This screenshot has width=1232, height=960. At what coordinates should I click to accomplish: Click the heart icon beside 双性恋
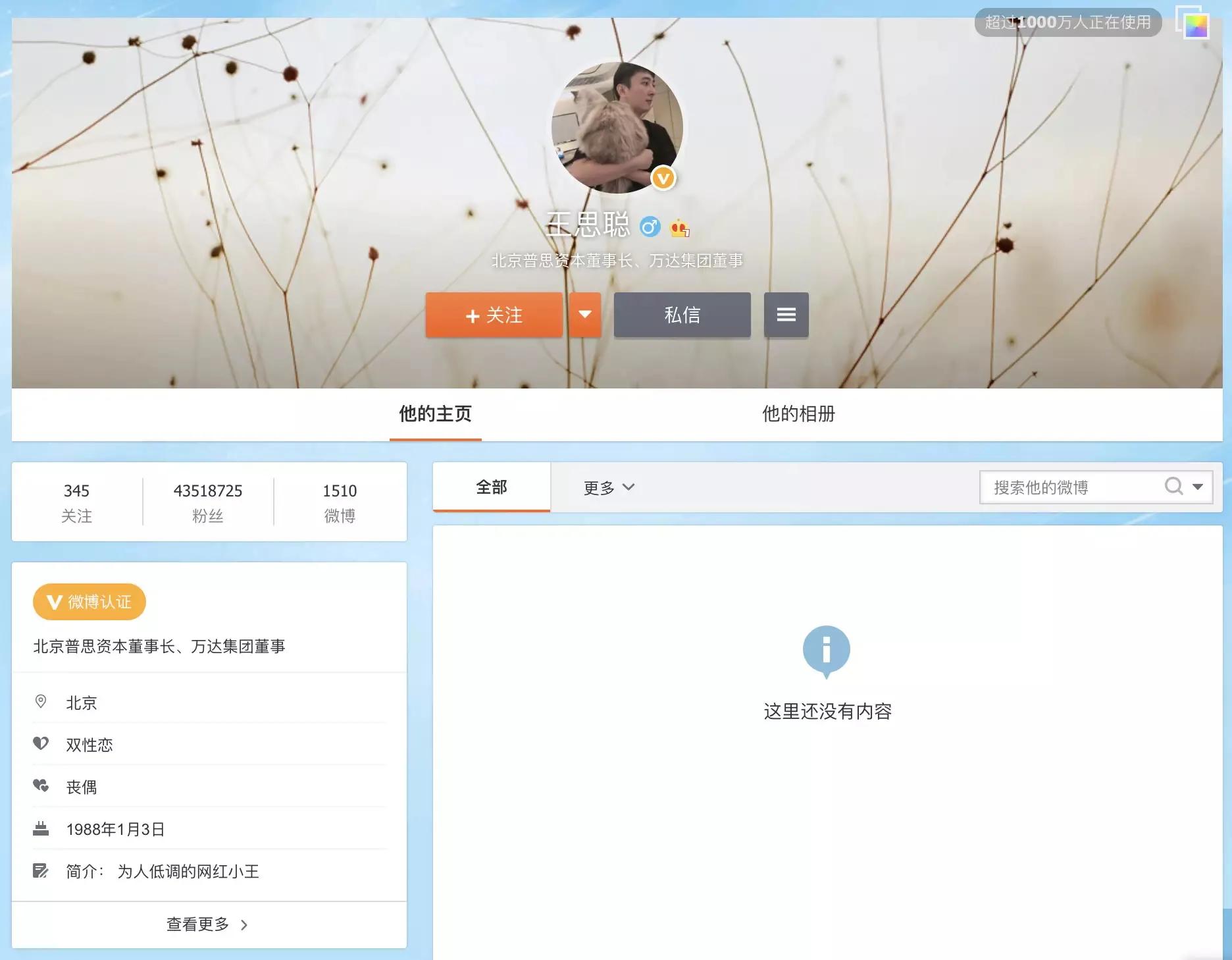(41, 744)
